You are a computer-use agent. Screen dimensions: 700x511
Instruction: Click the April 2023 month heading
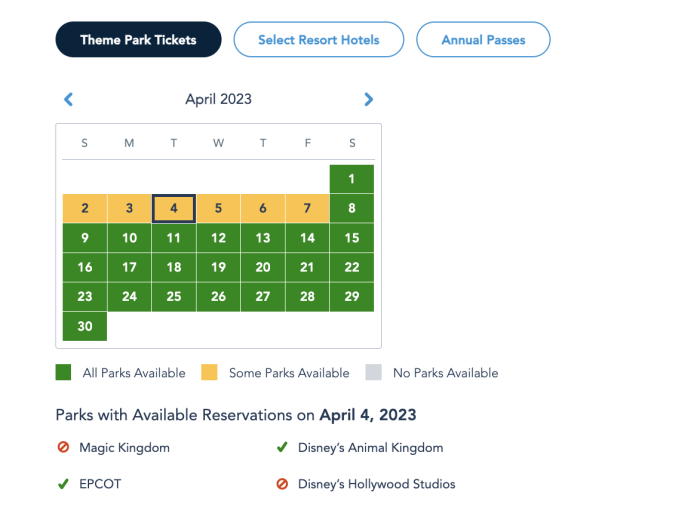218,99
